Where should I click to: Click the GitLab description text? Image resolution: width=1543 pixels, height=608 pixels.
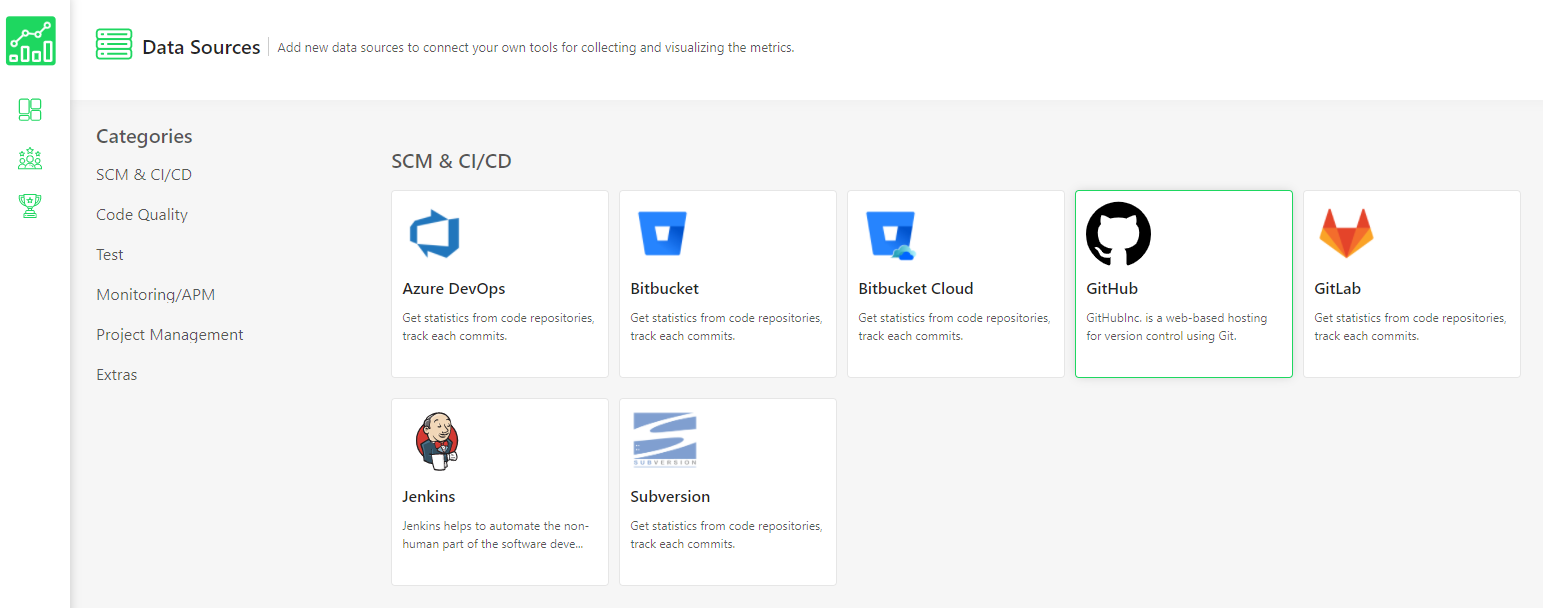(x=1410, y=327)
